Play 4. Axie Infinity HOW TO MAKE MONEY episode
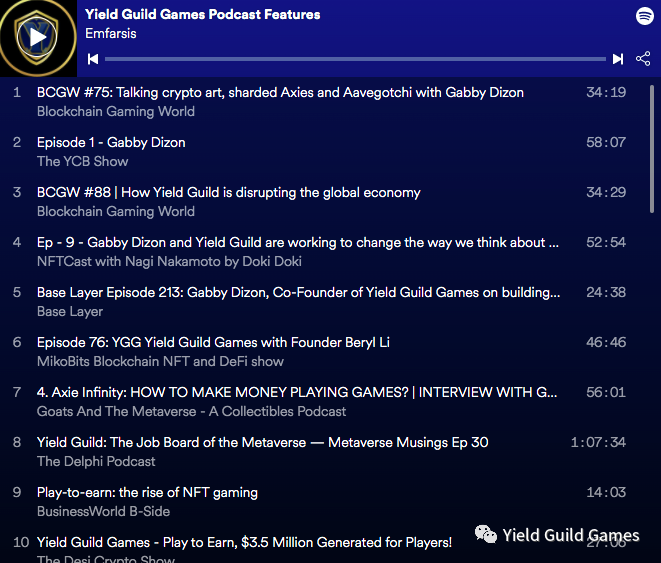 [297, 392]
